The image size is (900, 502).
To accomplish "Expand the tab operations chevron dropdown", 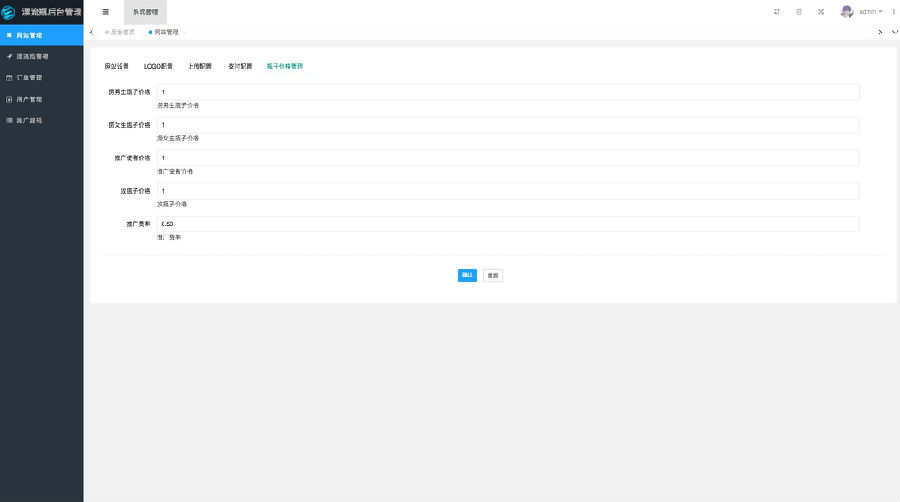I will pyautogui.click(x=894, y=32).
